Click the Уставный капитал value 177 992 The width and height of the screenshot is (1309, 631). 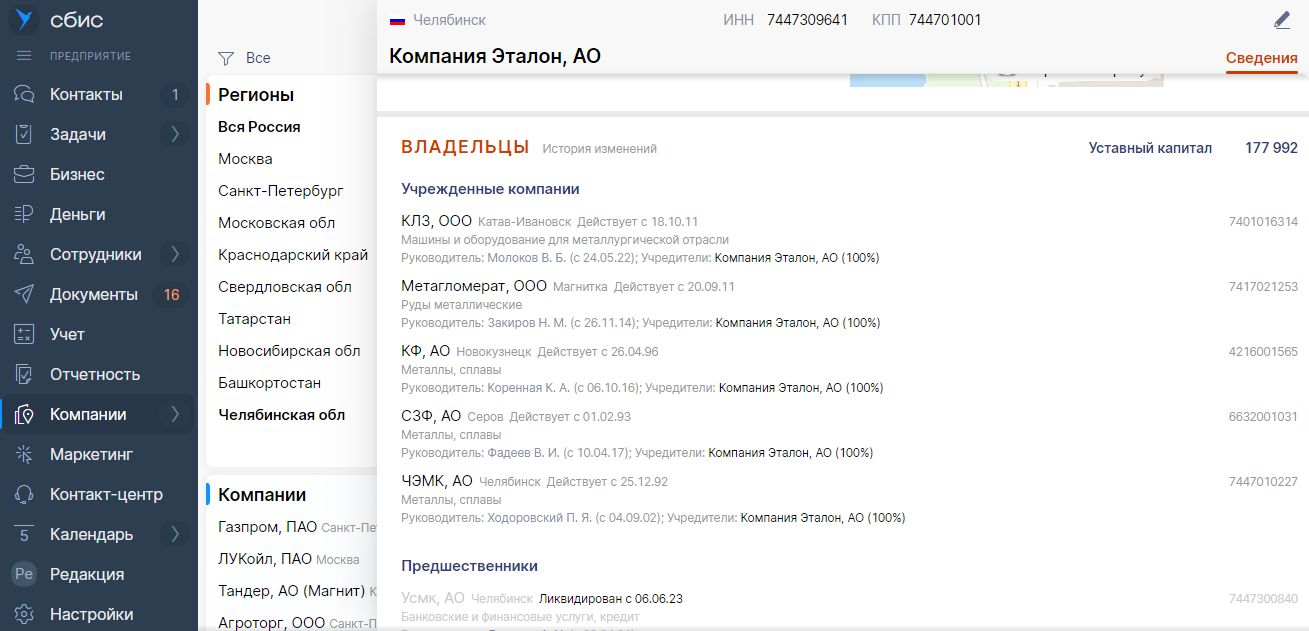click(1272, 148)
